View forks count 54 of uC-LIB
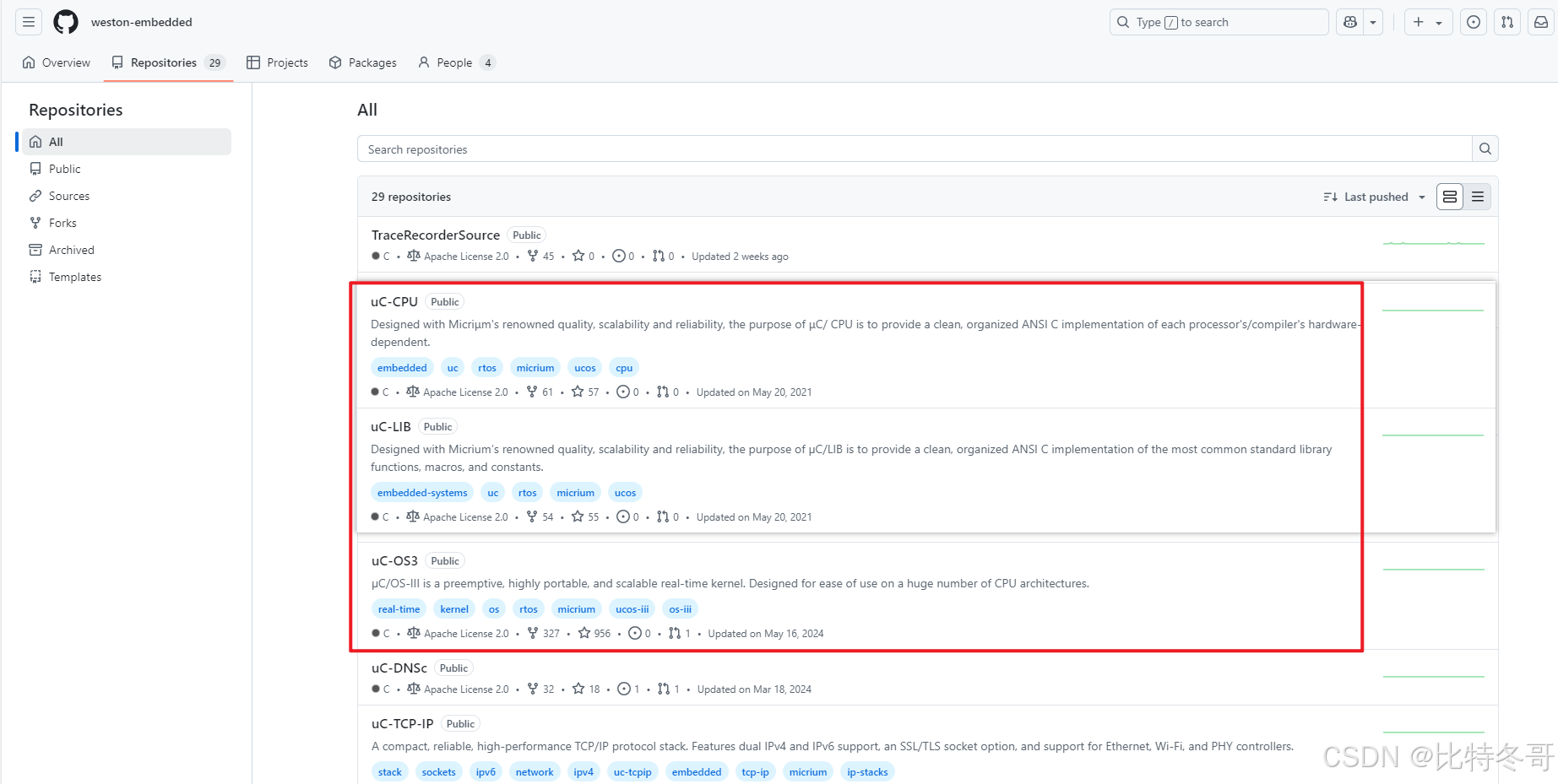1558x784 pixels. pos(540,516)
